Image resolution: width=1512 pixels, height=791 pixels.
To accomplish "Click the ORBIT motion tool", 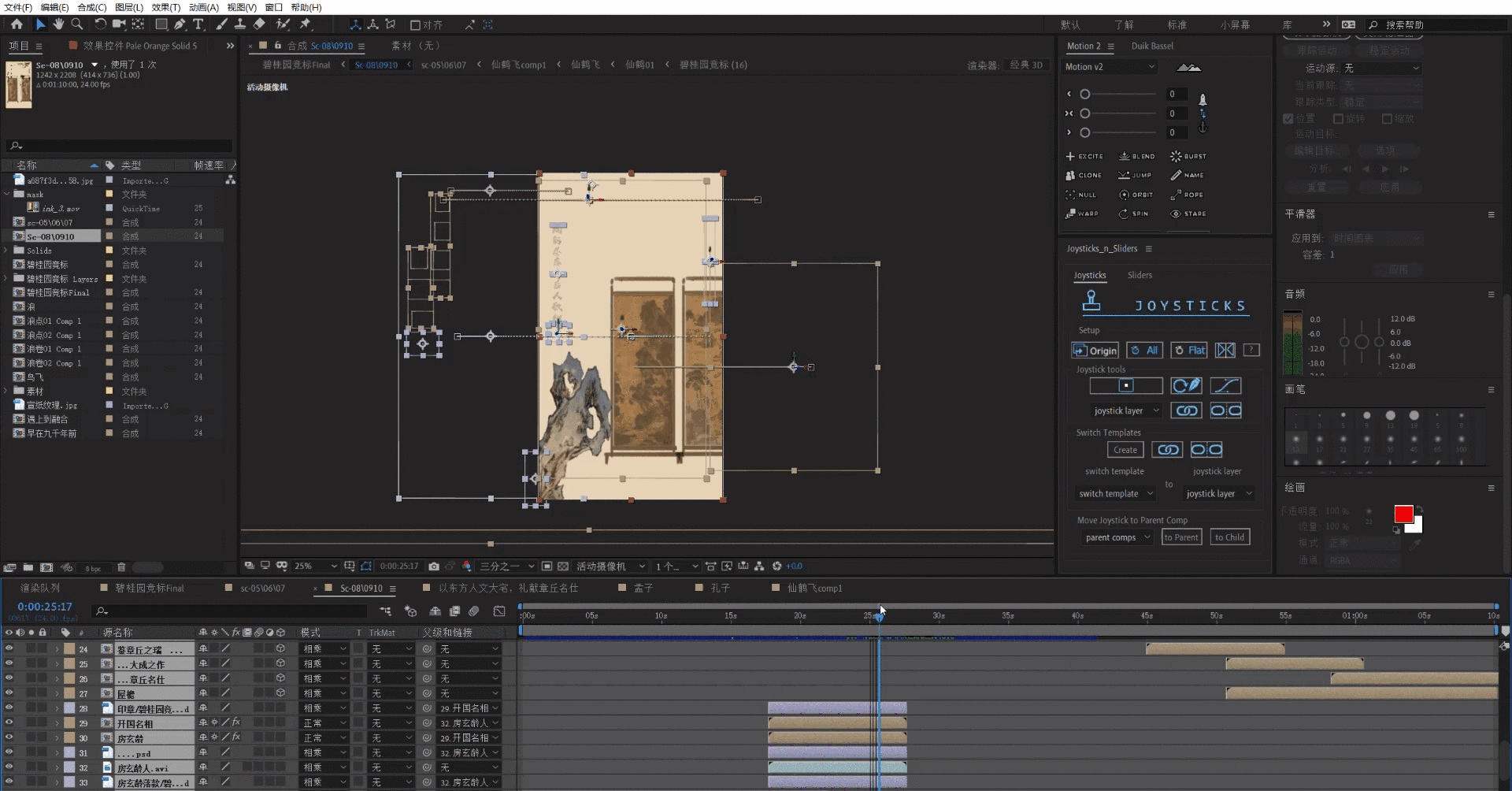I will pyautogui.click(x=1136, y=195).
